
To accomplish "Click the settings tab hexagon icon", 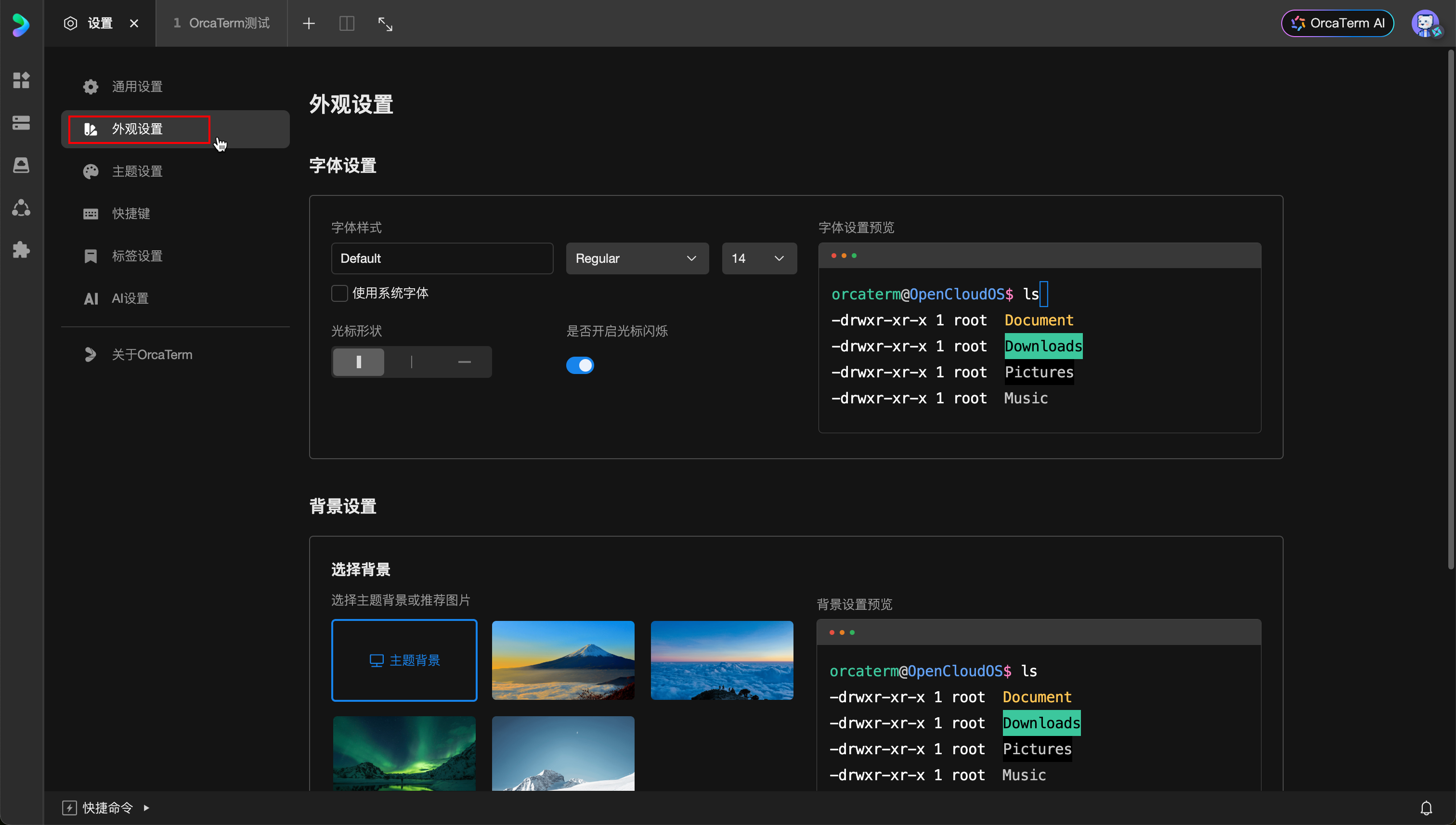I will (70, 23).
